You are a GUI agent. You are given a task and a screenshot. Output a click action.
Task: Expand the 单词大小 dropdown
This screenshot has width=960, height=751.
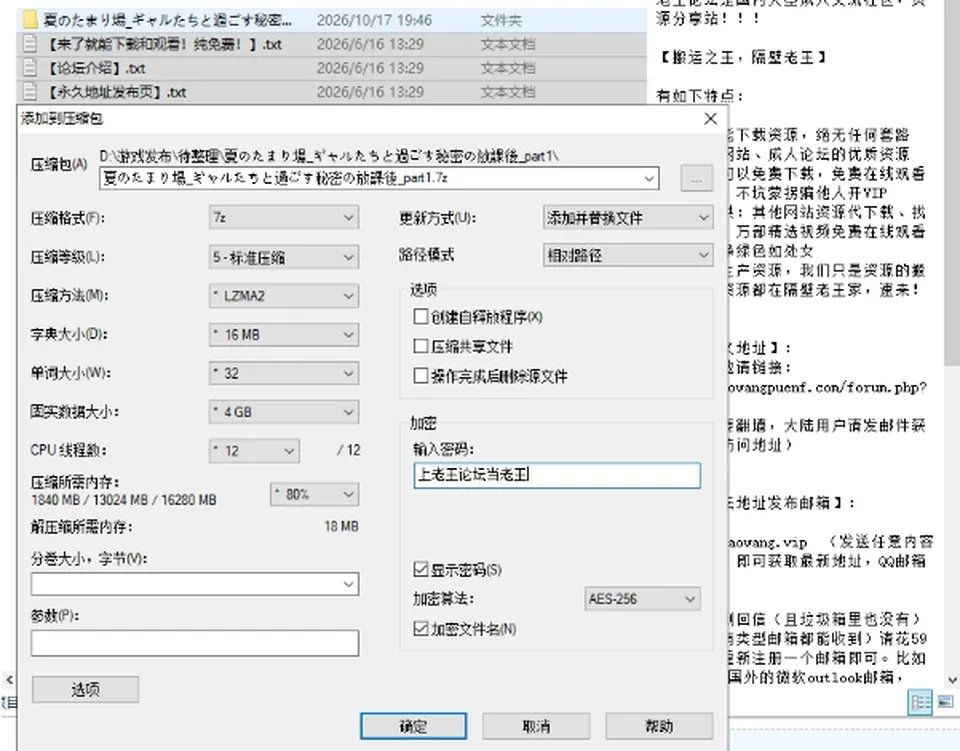point(283,373)
